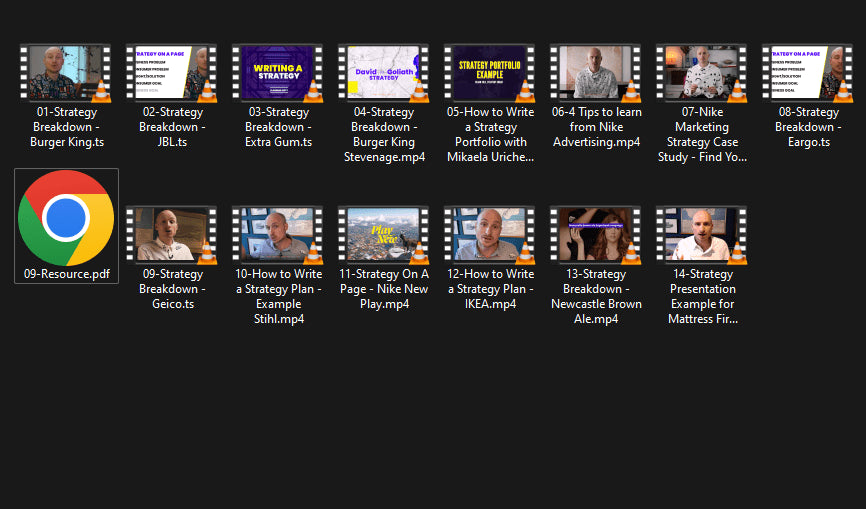The height and width of the screenshot is (509, 866).
Task: Select the 13 Newcastle Brown Ale video icon
Action: [595, 235]
